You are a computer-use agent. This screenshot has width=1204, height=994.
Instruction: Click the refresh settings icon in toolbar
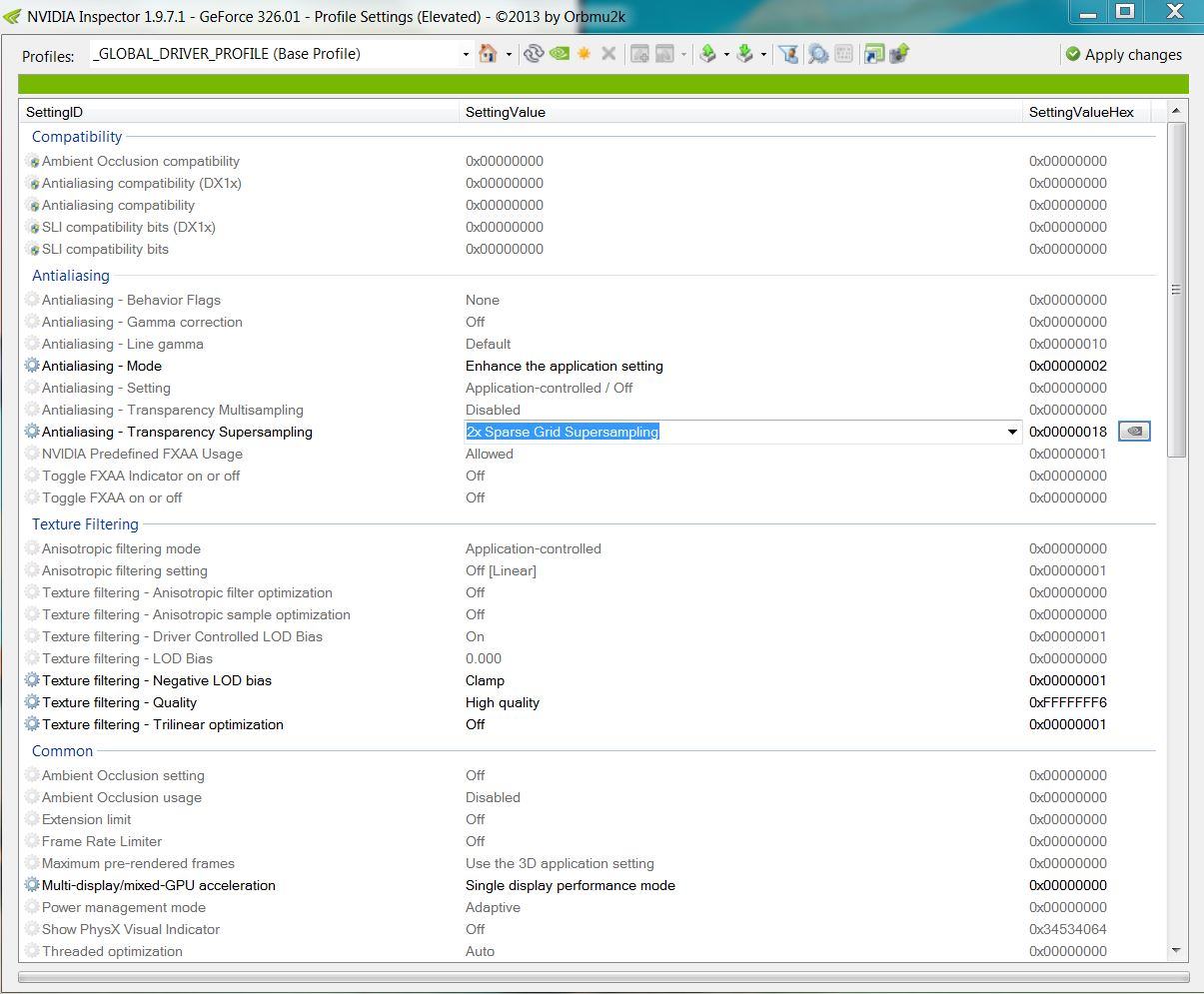tap(534, 54)
